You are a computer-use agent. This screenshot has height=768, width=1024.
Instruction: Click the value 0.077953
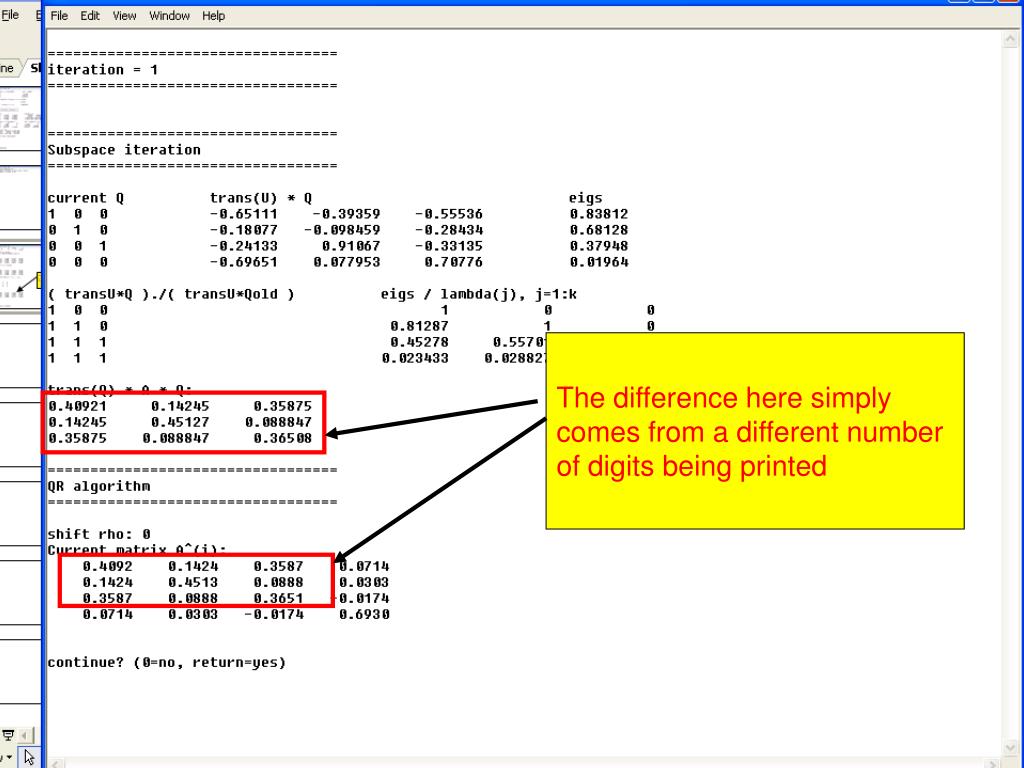pos(347,262)
